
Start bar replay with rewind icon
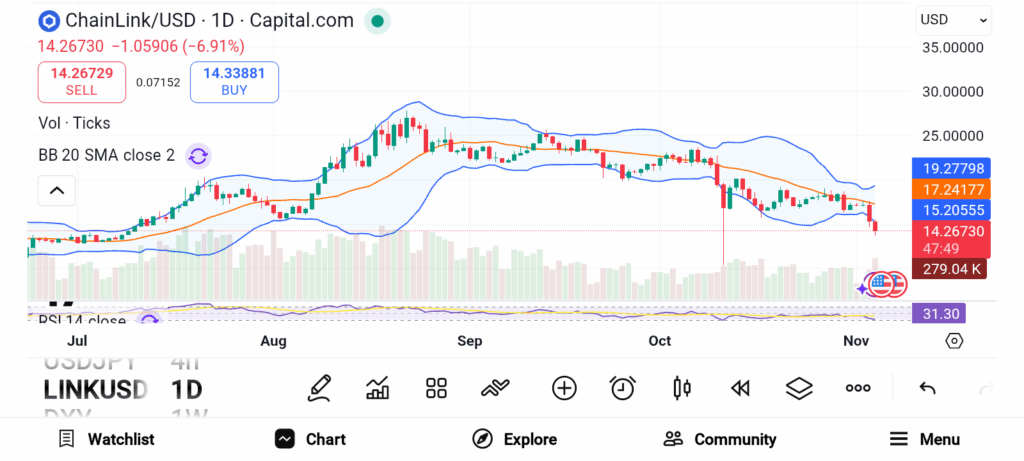(x=740, y=388)
